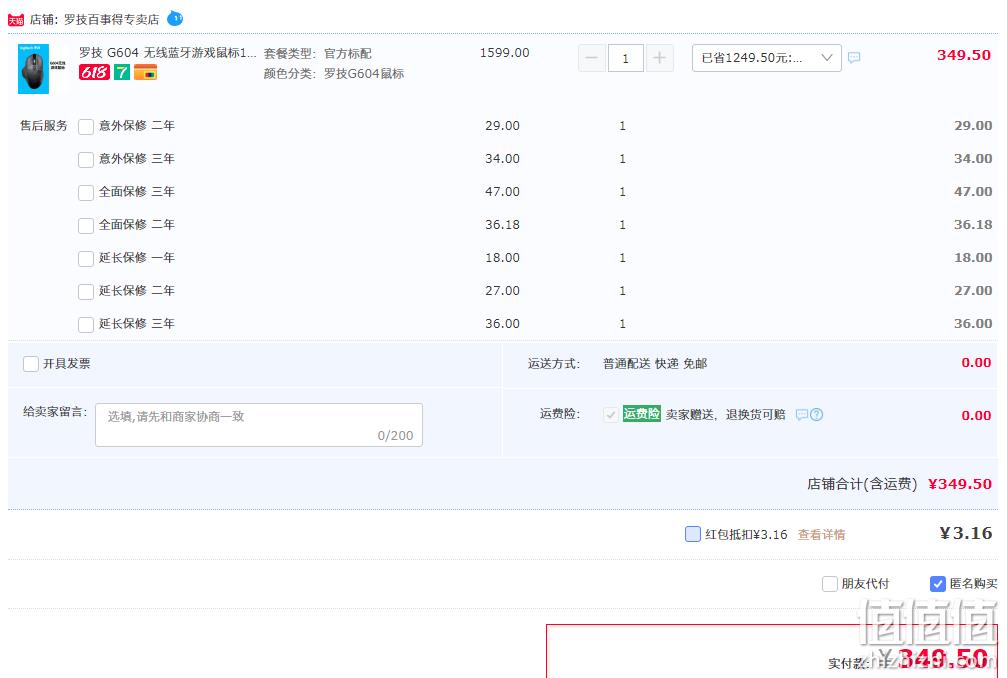1007x678 pixels.
Task: Click the Tmall logo beside the store name
Action: point(15,20)
